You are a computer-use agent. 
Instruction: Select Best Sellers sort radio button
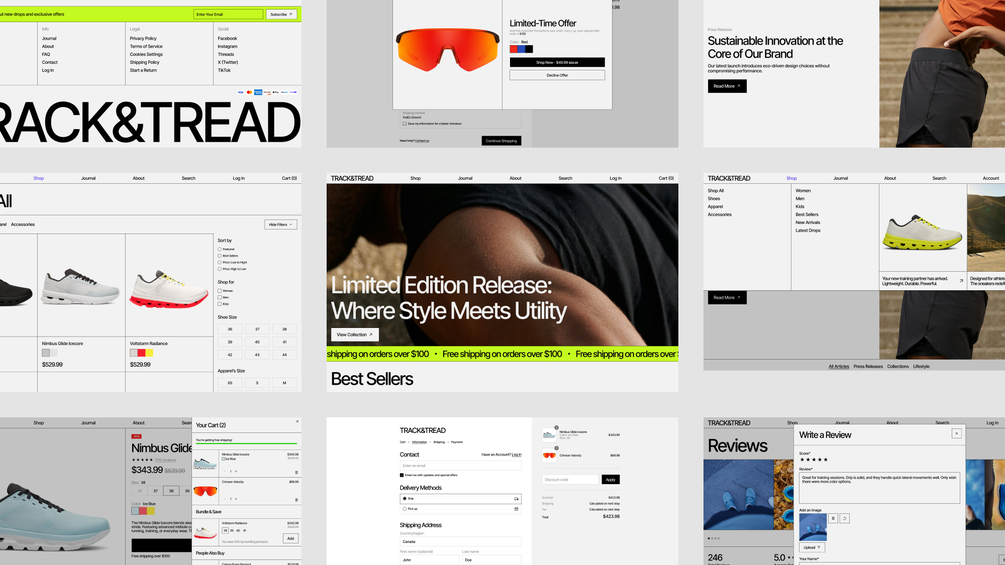click(x=219, y=256)
